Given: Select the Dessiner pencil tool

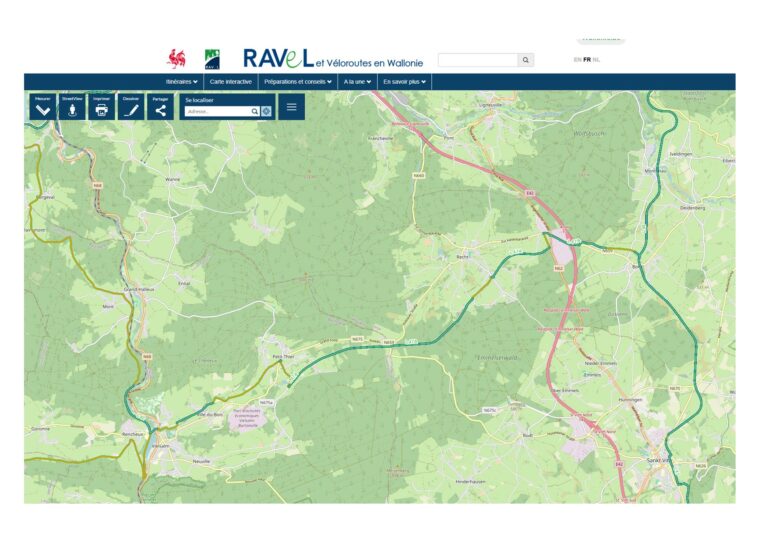Looking at the screenshot, I should click(130, 107).
